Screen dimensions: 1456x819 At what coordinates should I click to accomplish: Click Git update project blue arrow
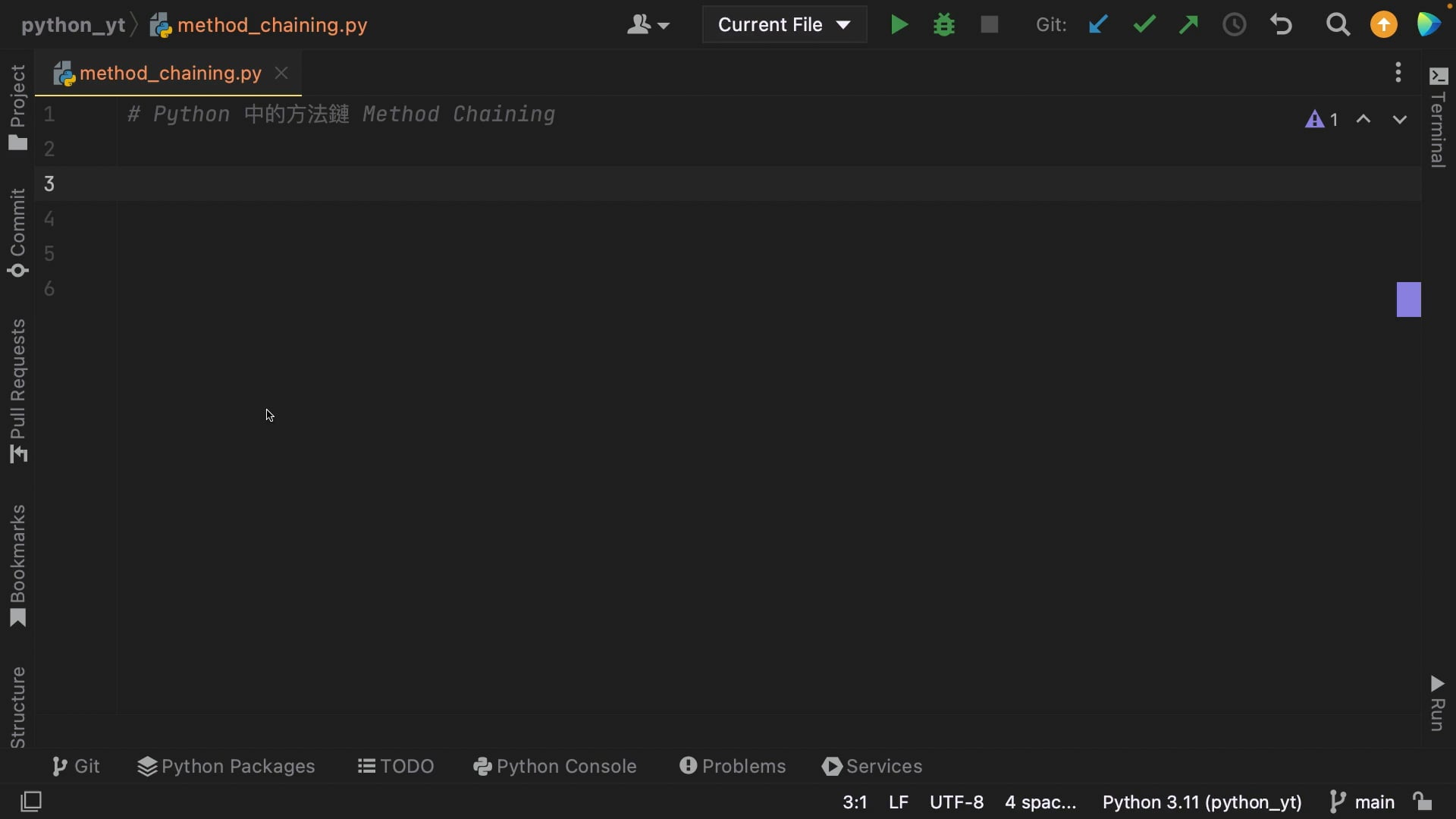[1097, 25]
